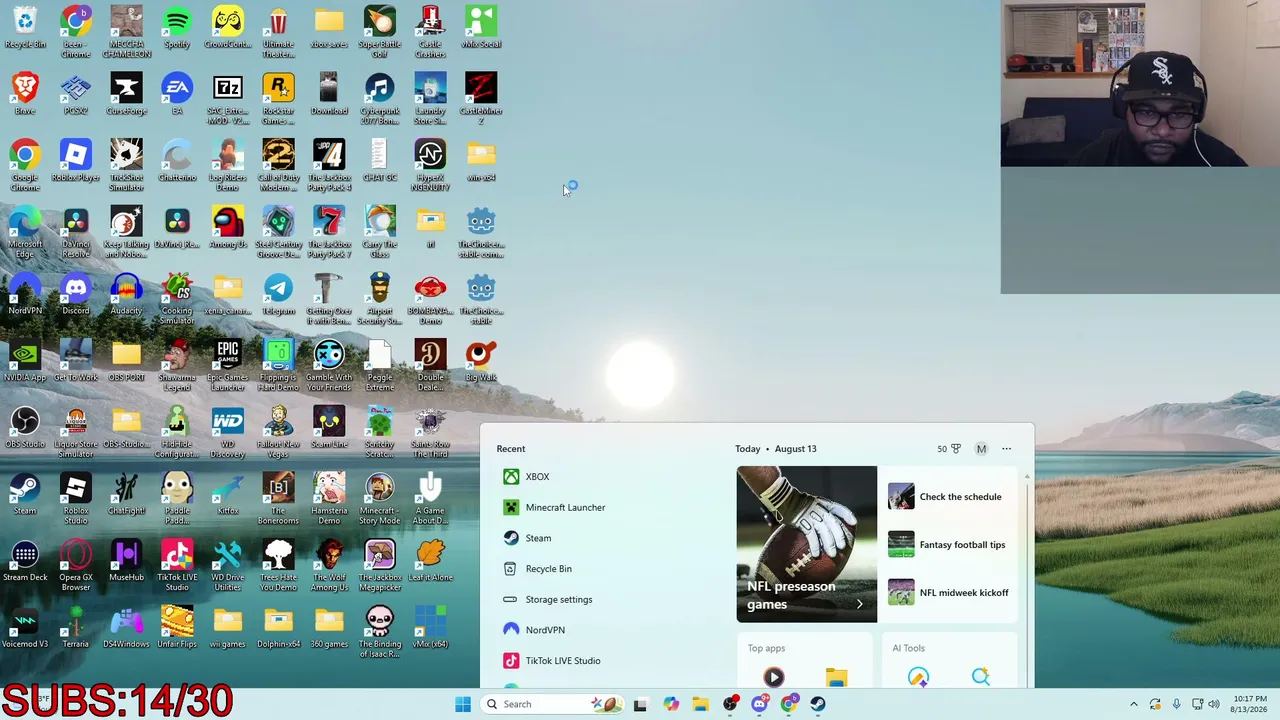Image resolution: width=1280 pixels, height=720 pixels.
Task: Open the NFL preseason games card
Action: pyautogui.click(x=807, y=544)
